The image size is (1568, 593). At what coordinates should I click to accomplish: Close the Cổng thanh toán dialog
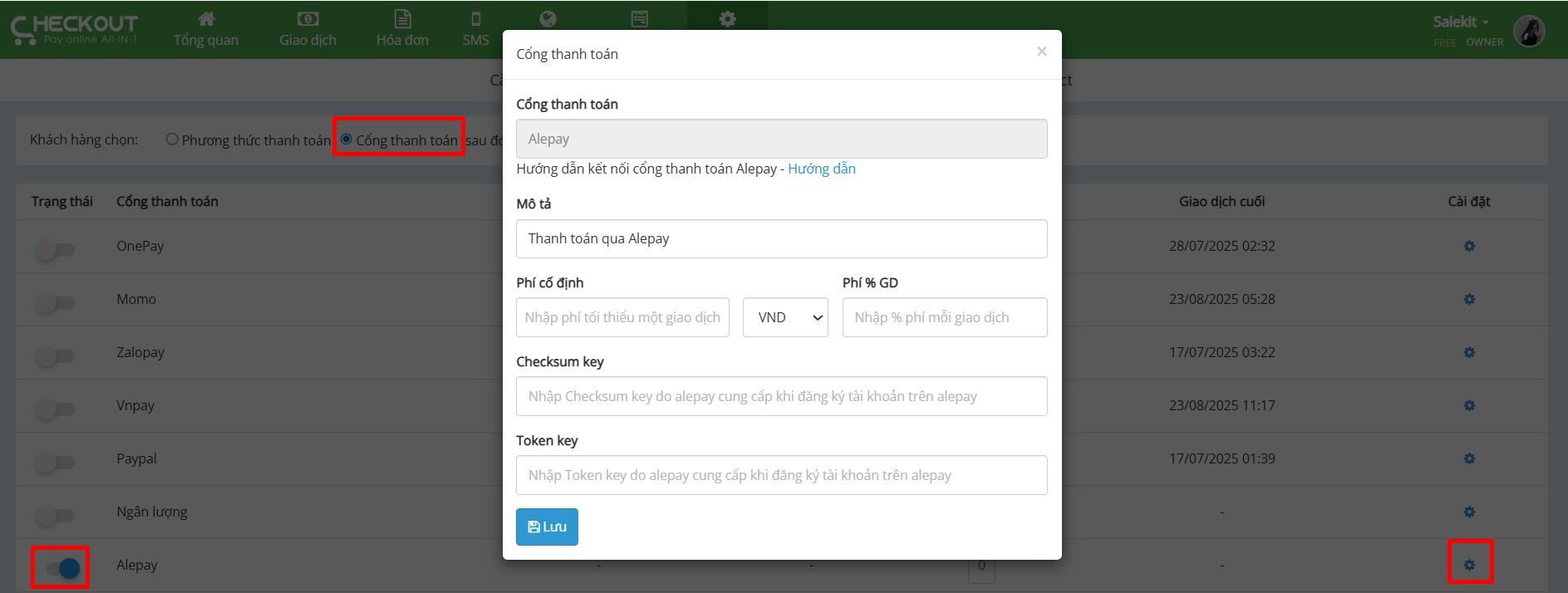pyautogui.click(x=1041, y=51)
